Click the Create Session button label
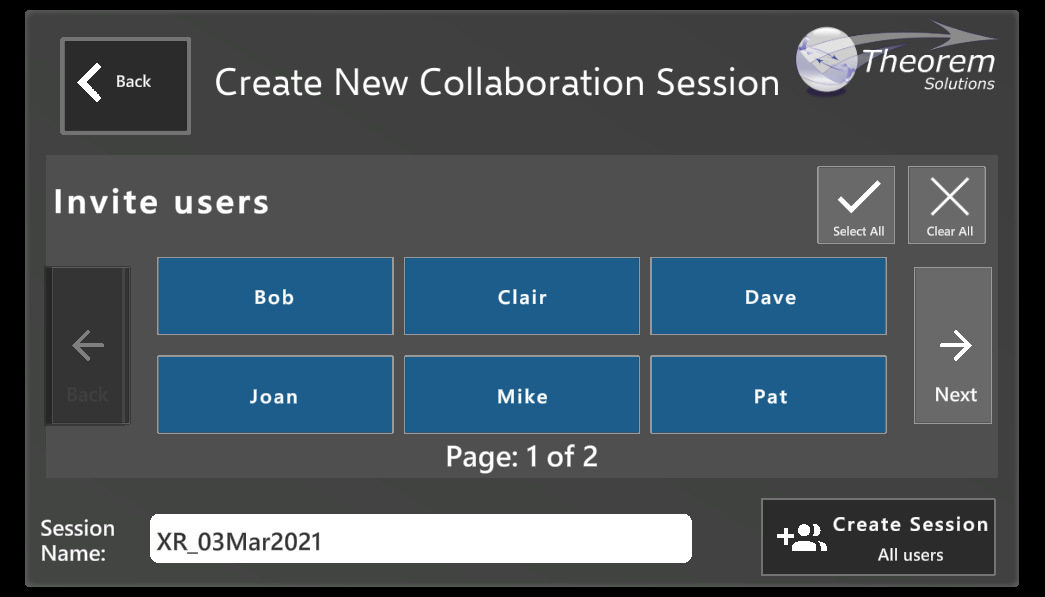The width and height of the screenshot is (1045, 597). (910, 525)
